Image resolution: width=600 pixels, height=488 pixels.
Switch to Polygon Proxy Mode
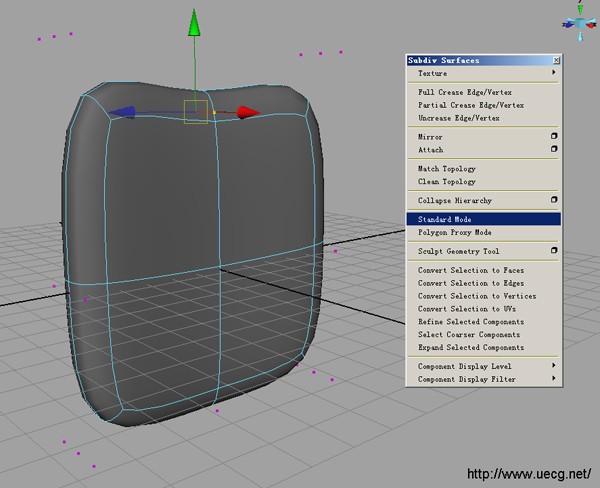pos(484,232)
